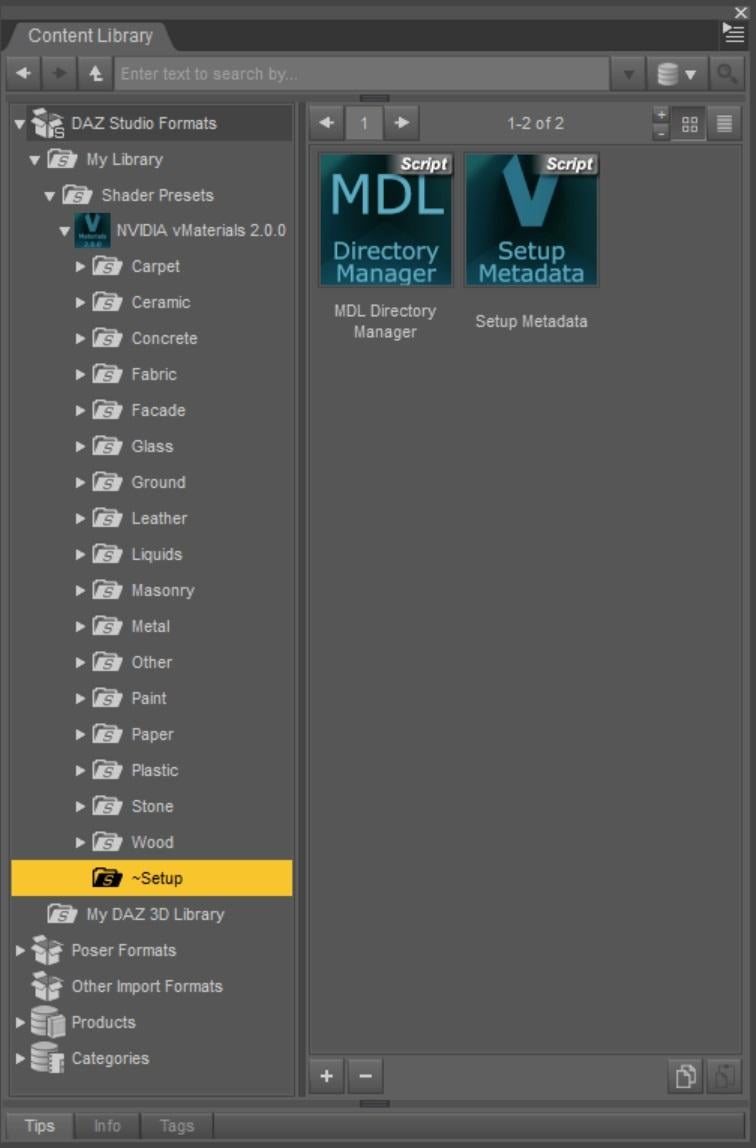
Task: Expand the Poser Formats node
Action: (x=20, y=950)
